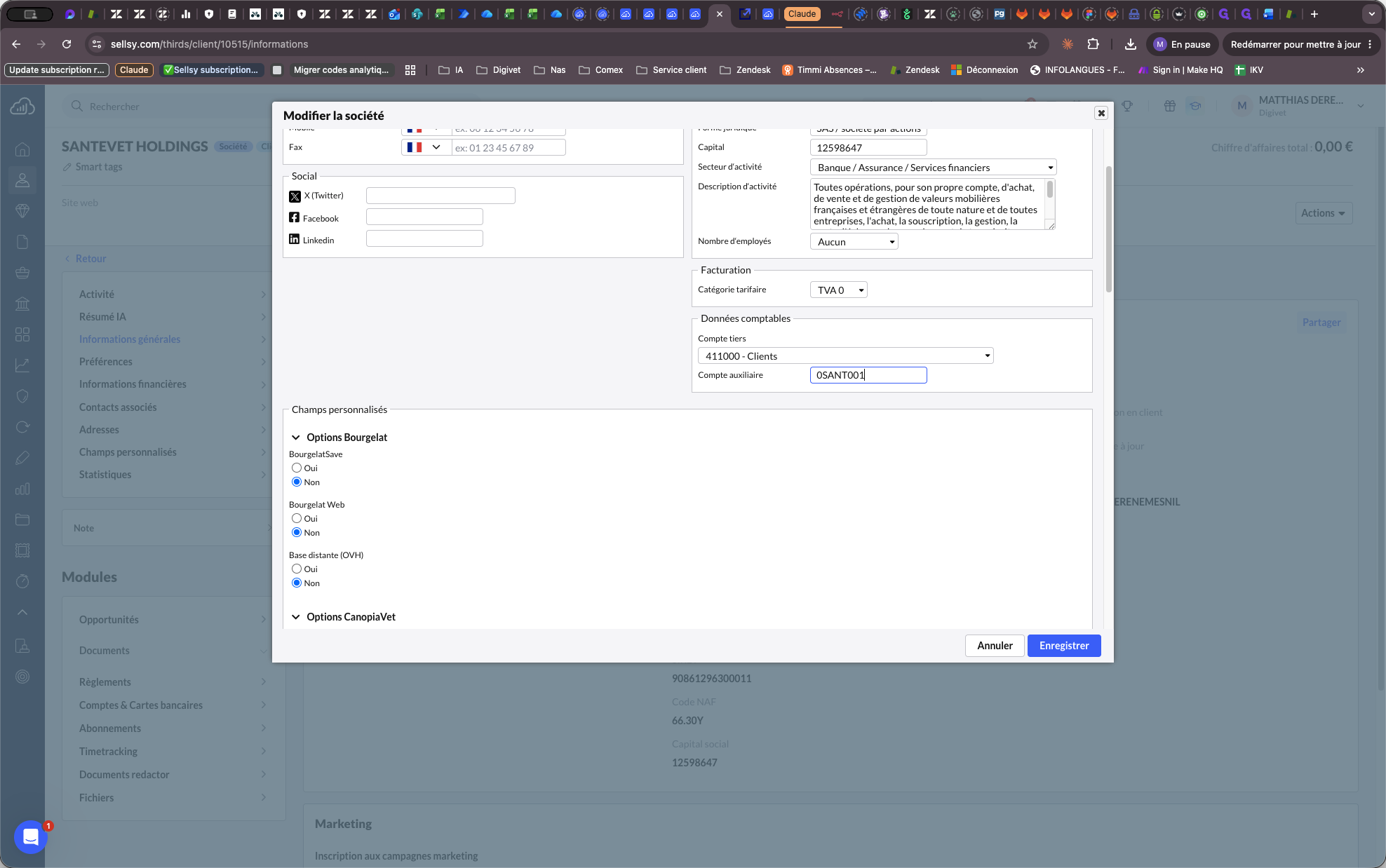The image size is (1386, 868).
Task: Select Oui for BourgelatSave
Action: [297, 468]
